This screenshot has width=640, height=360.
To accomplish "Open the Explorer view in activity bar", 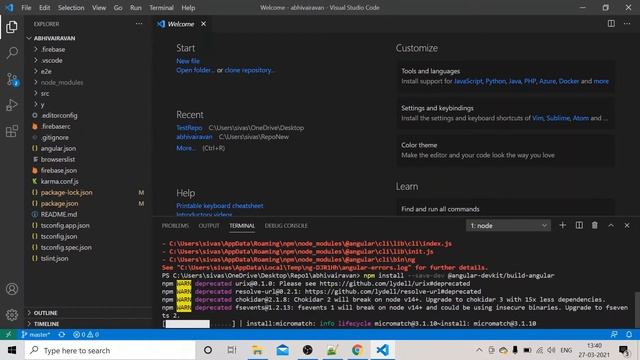I will [x=12, y=27].
